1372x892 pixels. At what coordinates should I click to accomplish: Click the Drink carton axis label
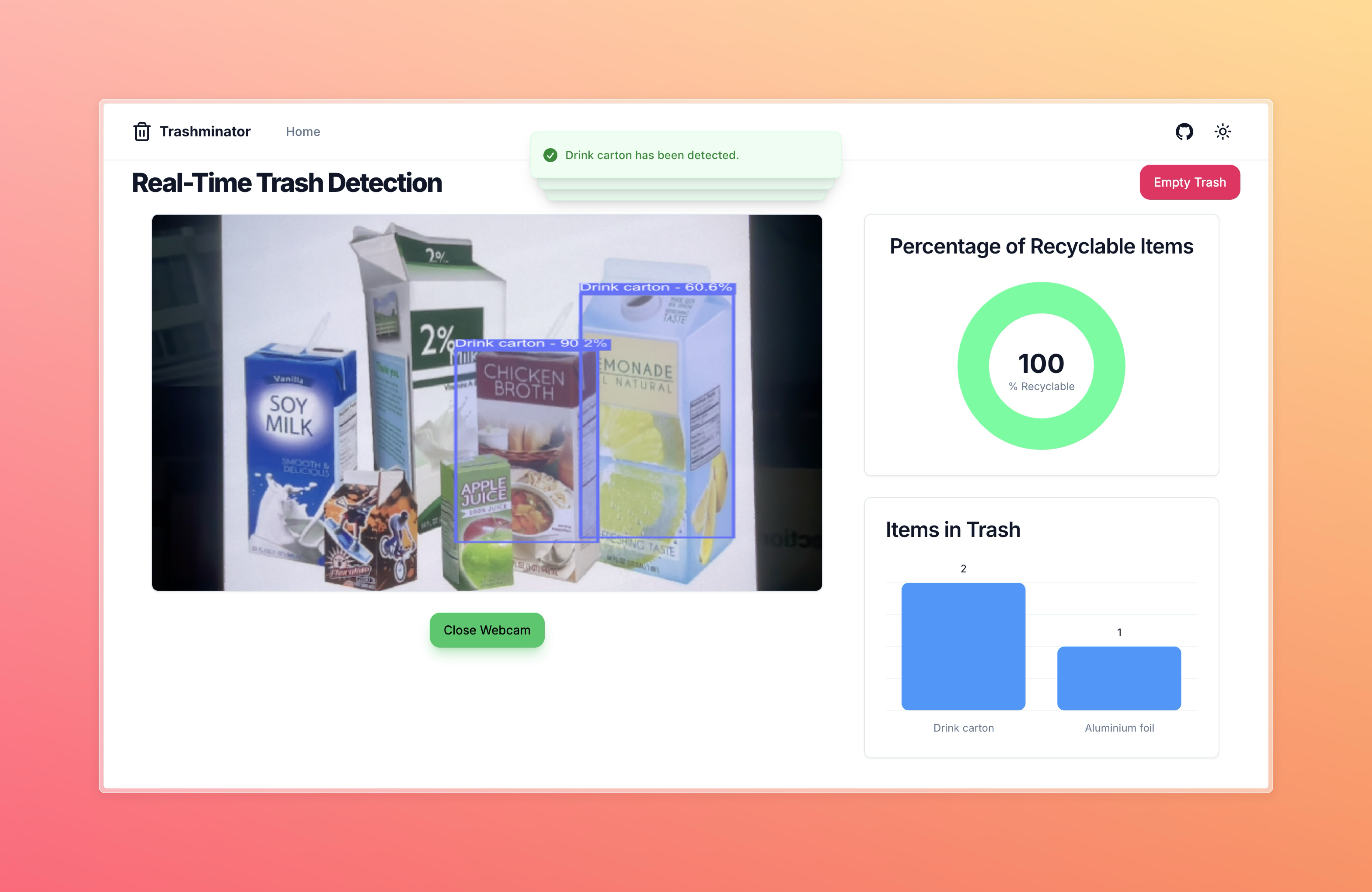(x=963, y=728)
